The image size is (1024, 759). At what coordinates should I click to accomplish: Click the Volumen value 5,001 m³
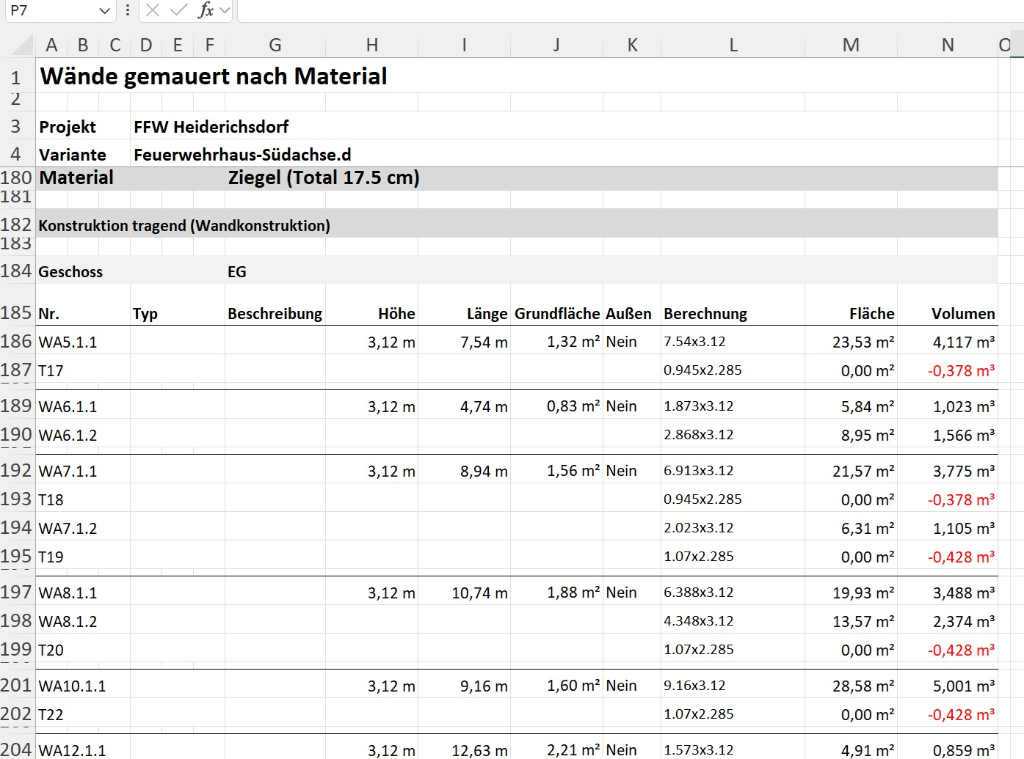(x=963, y=686)
